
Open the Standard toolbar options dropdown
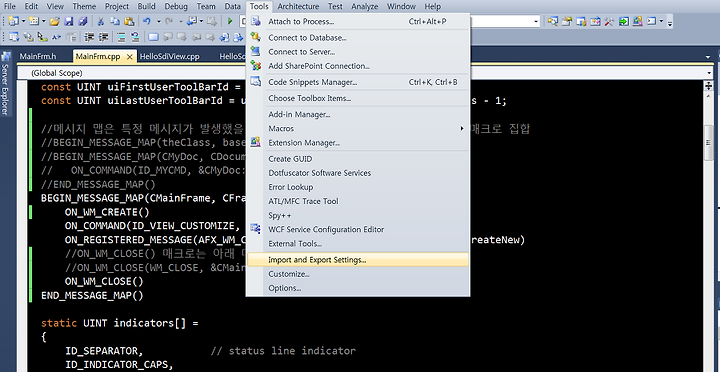click(670, 23)
